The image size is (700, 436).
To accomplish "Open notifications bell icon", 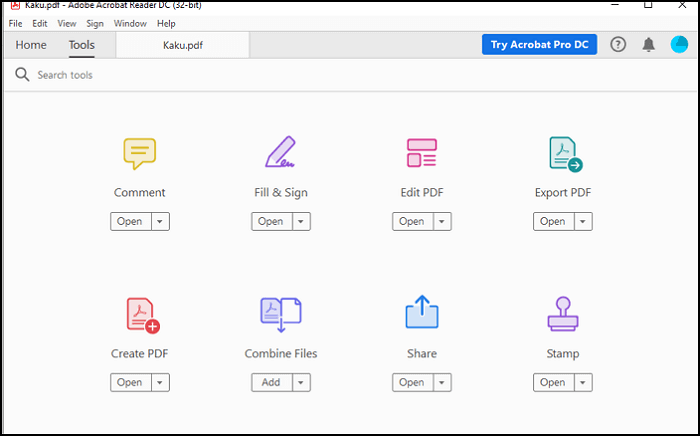I will click(x=649, y=45).
